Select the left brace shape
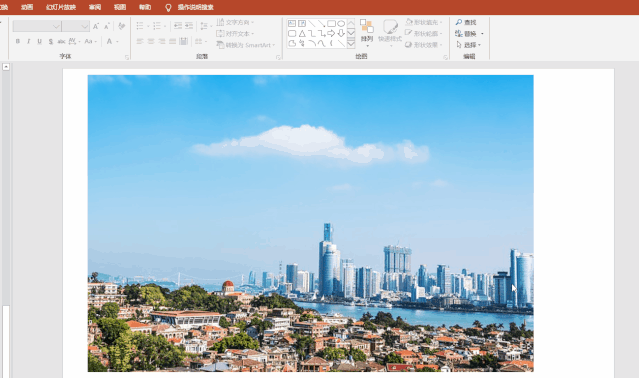Image resolution: width=639 pixels, height=378 pixels. point(331,43)
